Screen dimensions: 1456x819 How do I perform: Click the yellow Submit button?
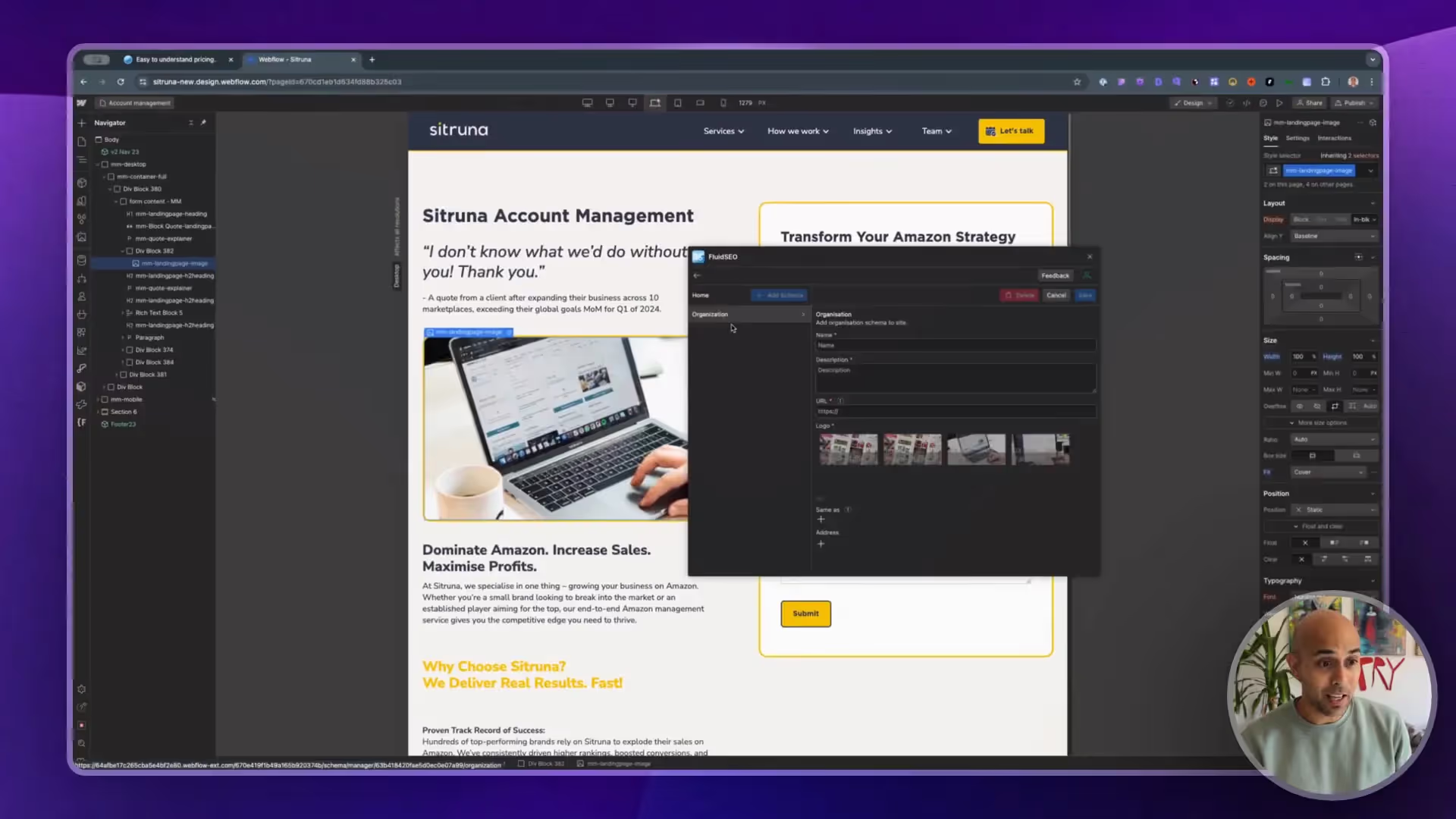pos(805,613)
